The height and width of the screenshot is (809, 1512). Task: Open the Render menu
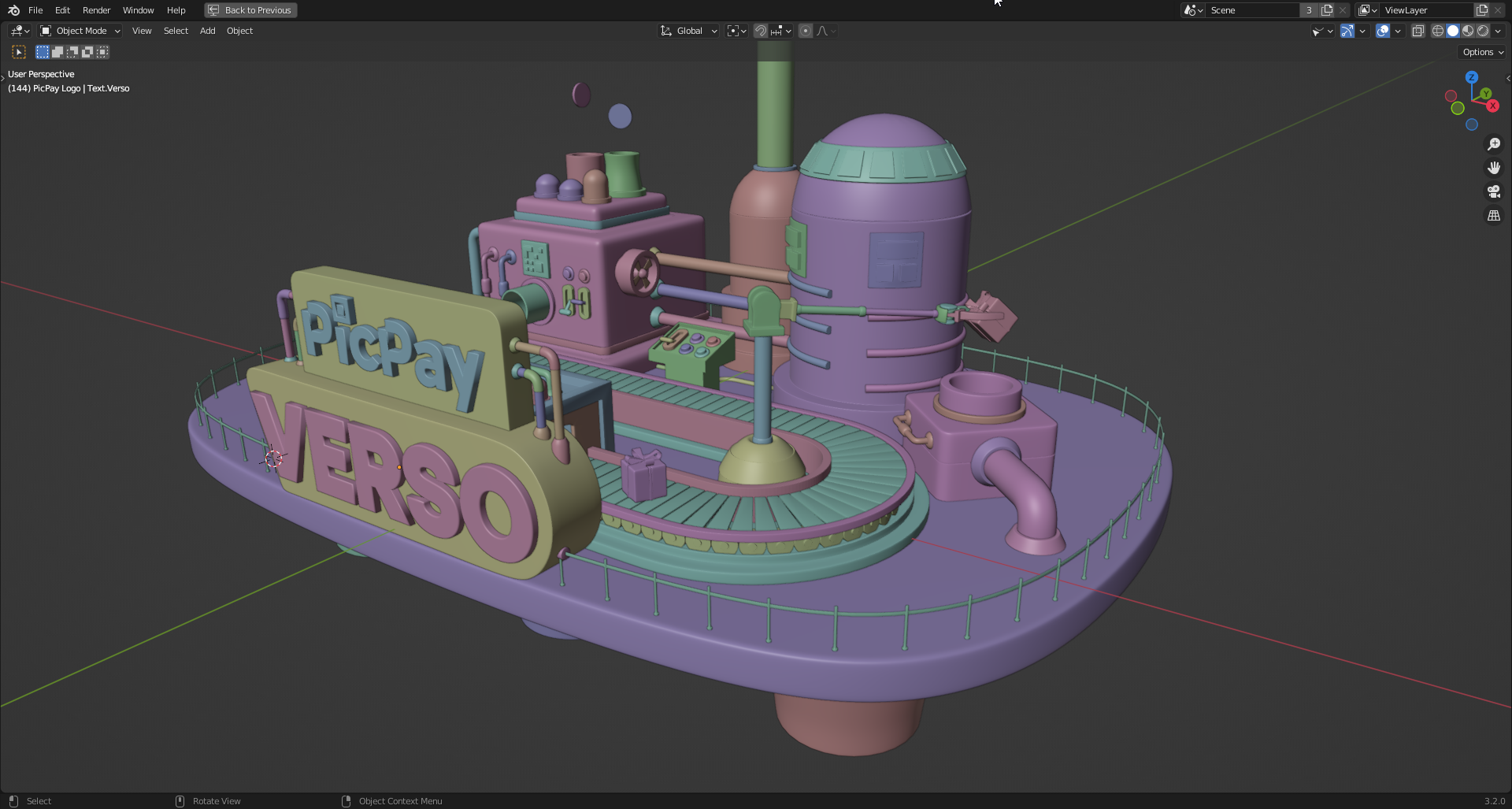tap(96, 10)
